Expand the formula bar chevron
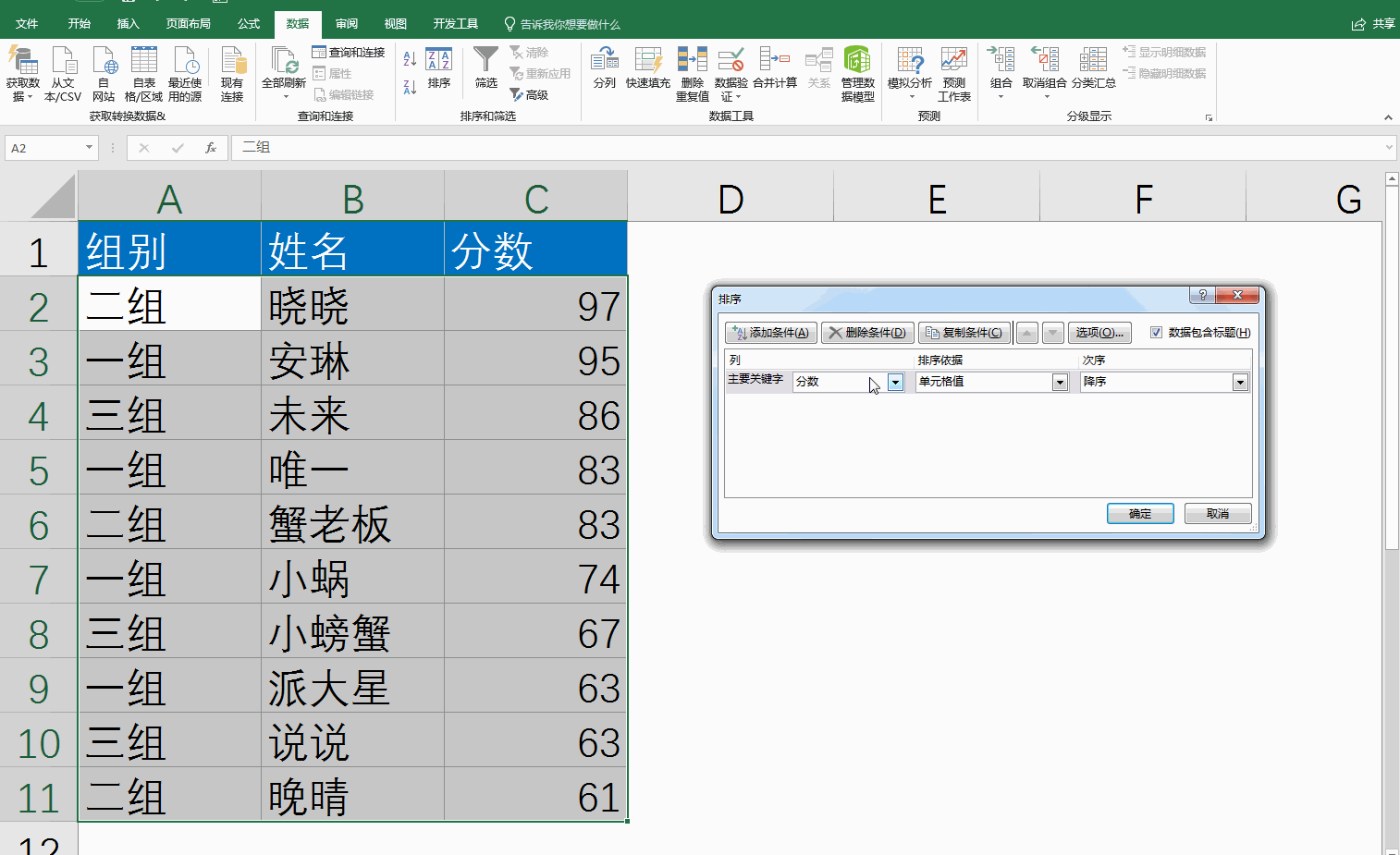This screenshot has height=855, width=1400. tap(1389, 147)
